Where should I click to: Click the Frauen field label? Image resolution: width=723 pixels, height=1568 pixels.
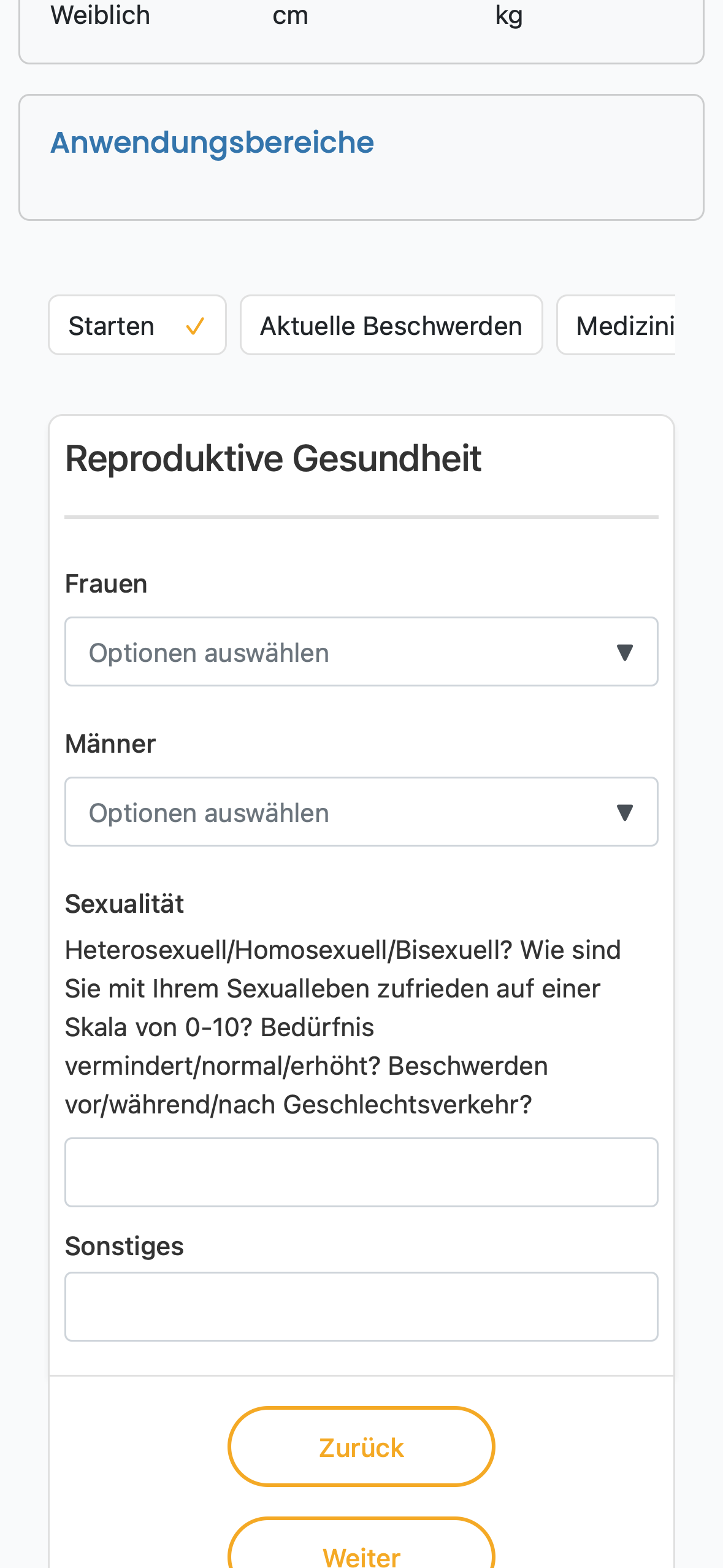tap(106, 584)
